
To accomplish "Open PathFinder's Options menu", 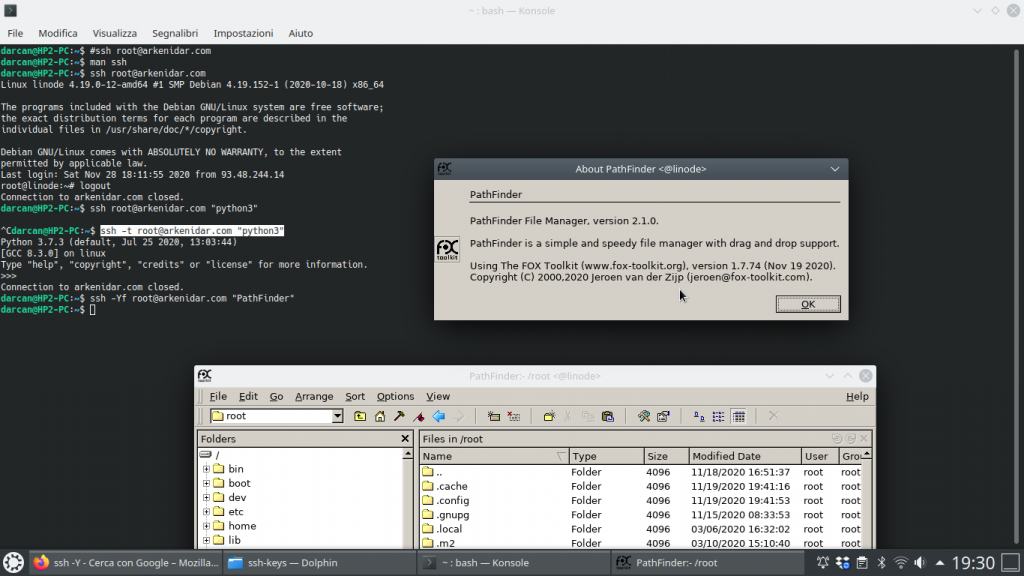I will click(395, 396).
